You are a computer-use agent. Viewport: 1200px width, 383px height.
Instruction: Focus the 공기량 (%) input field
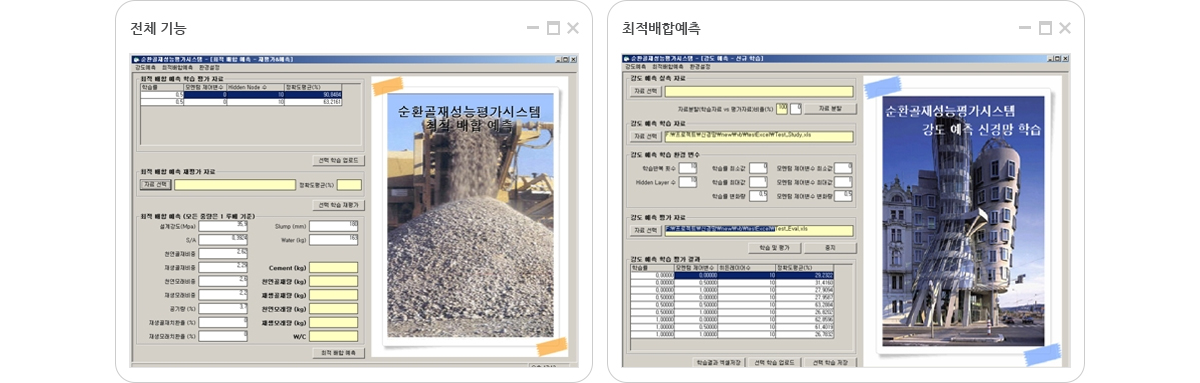coord(223,308)
